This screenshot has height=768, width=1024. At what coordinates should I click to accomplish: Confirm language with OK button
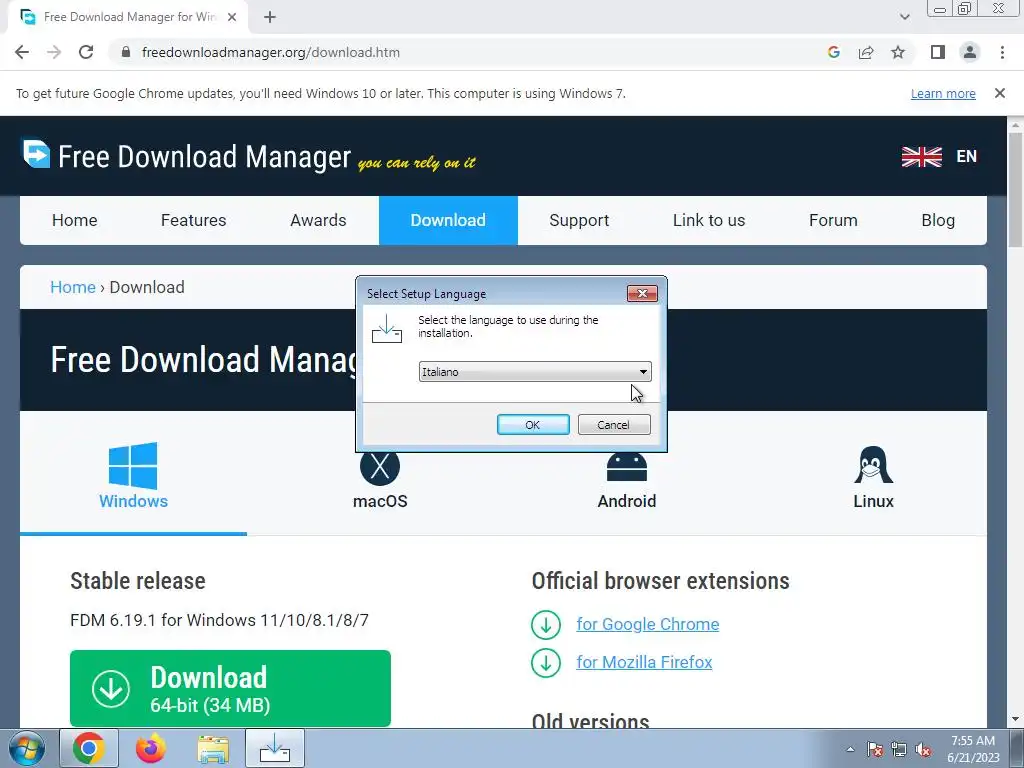533,424
